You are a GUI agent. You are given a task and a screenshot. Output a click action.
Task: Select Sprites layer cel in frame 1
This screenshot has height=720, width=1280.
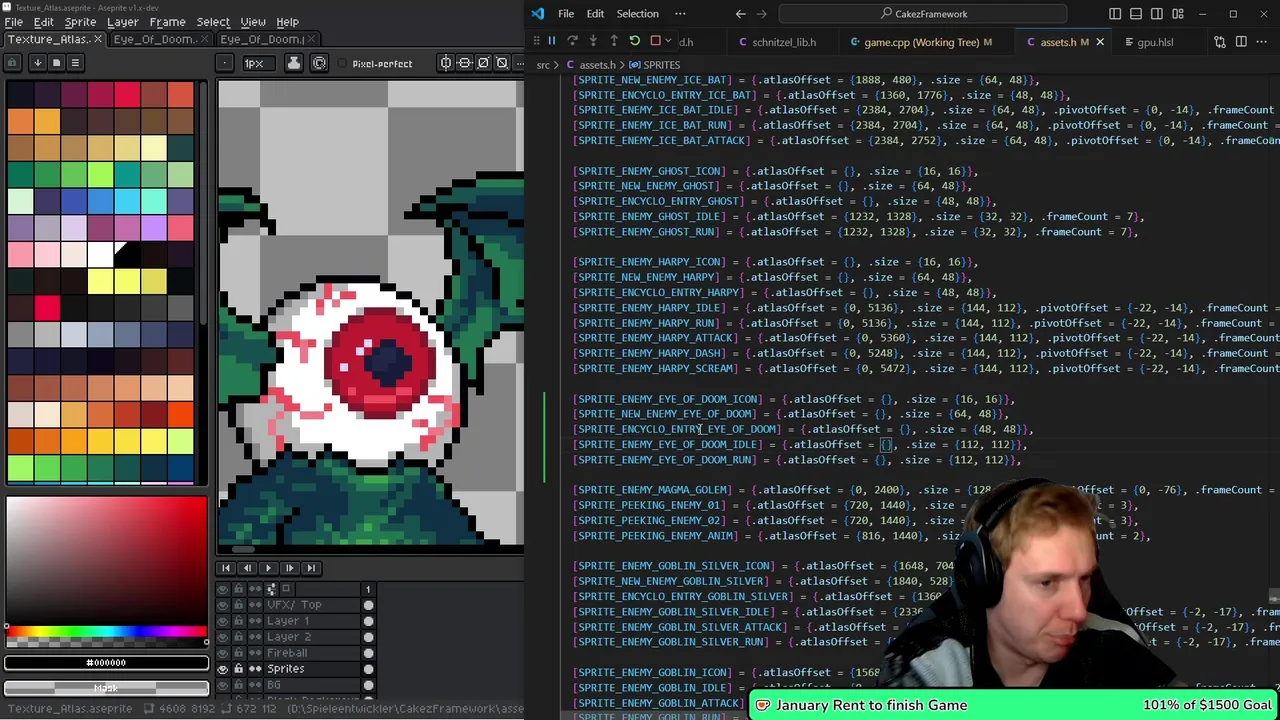368,669
